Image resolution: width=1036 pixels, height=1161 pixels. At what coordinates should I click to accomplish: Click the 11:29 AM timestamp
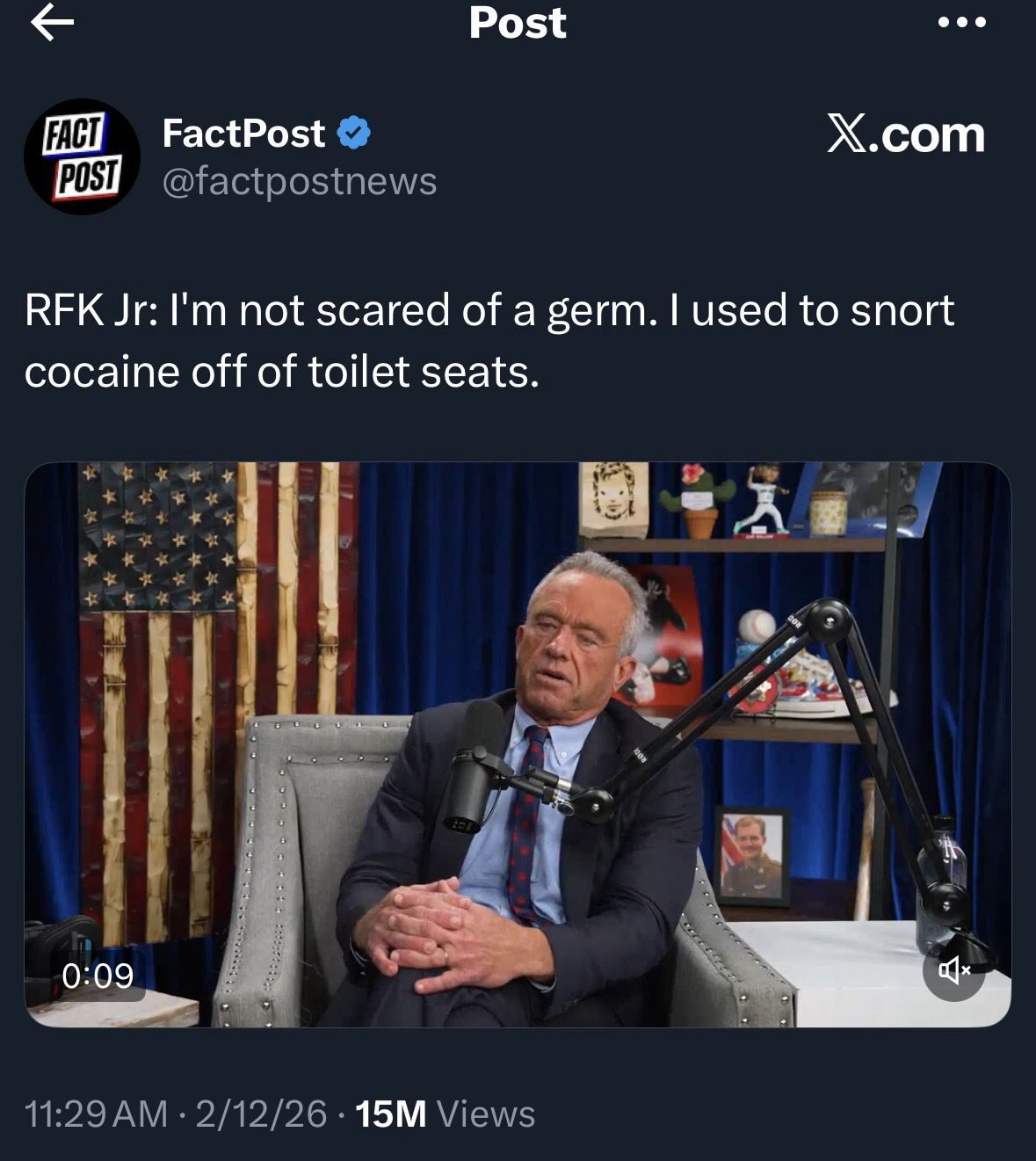tap(96, 1114)
